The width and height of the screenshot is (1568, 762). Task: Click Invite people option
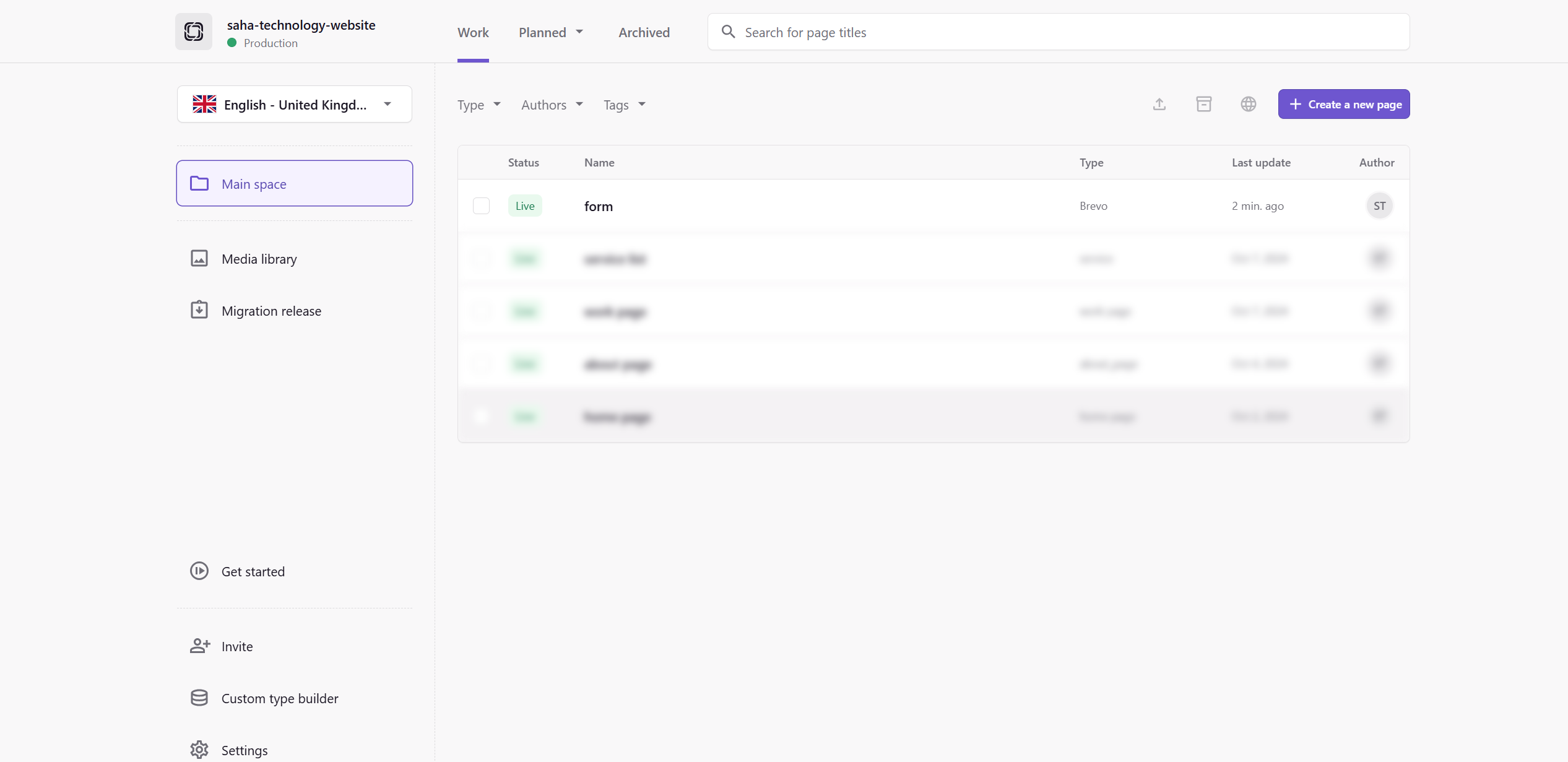click(x=236, y=646)
